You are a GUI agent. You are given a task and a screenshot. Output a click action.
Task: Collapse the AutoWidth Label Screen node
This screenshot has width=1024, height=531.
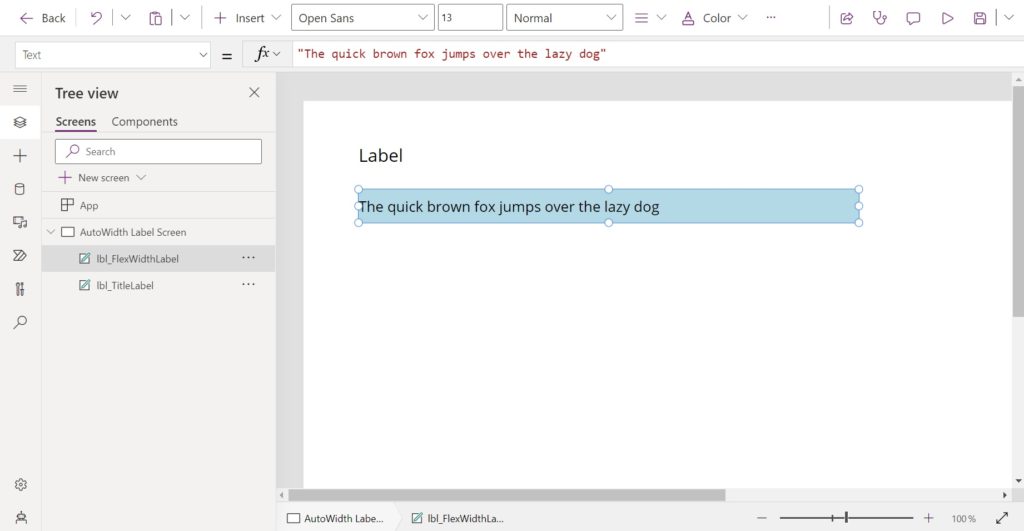51,232
